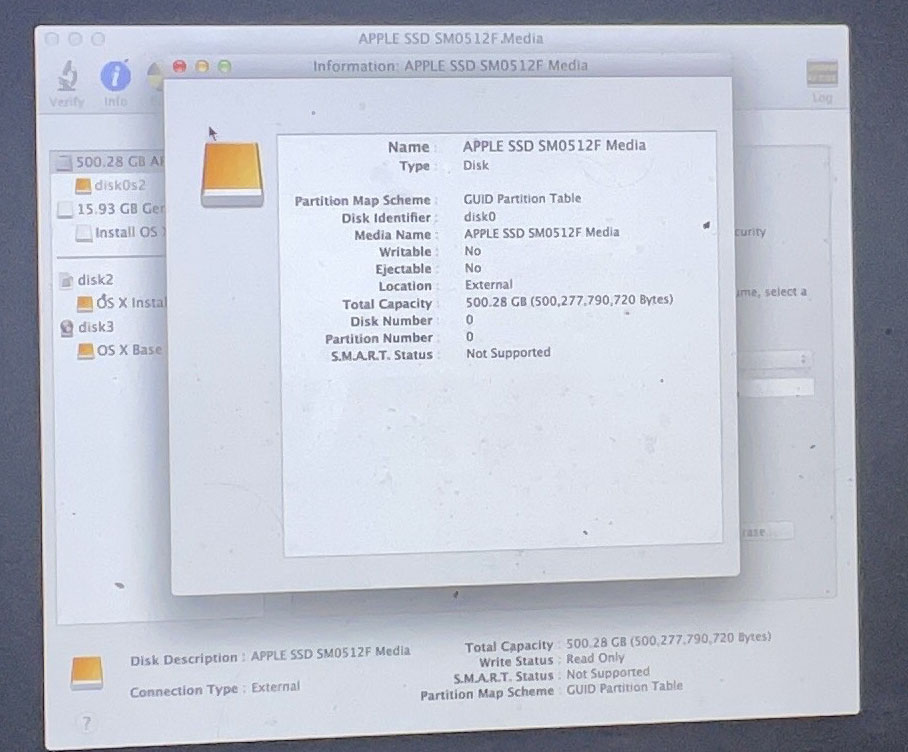Zoom the Information window with green button
This screenshot has width=908, height=752.
click(225, 67)
